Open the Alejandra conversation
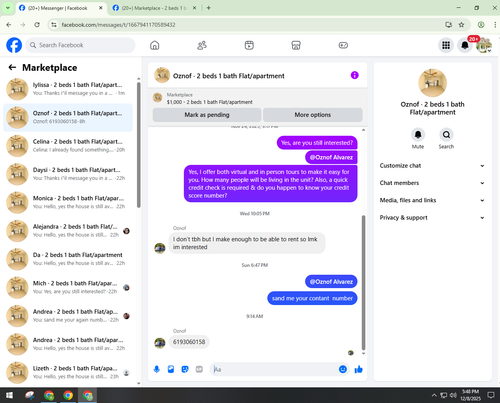Screen dimensions: 500x403 (x=68, y=231)
